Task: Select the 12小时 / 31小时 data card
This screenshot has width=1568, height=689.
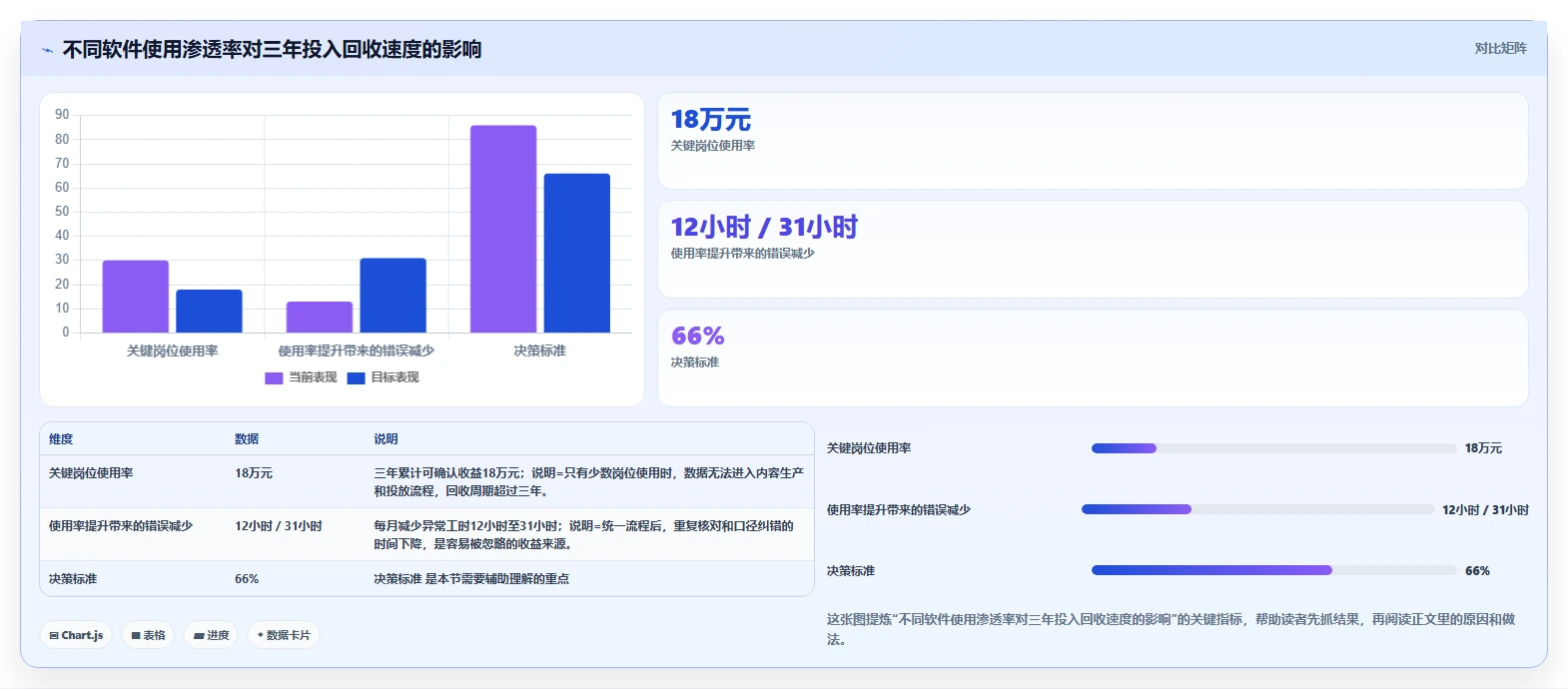Action: [x=1093, y=249]
